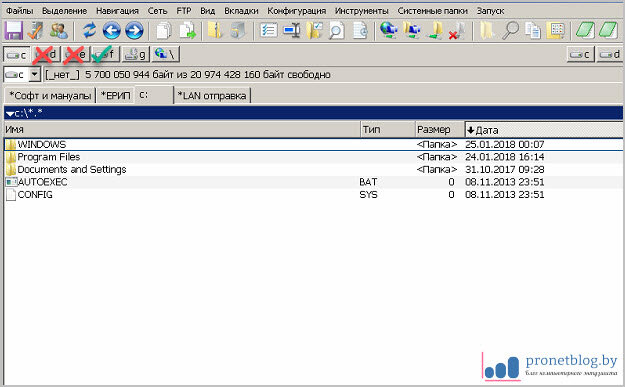This screenshot has width=625, height=387.
Task: Open the Вкладки menu
Action: (241, 11)
